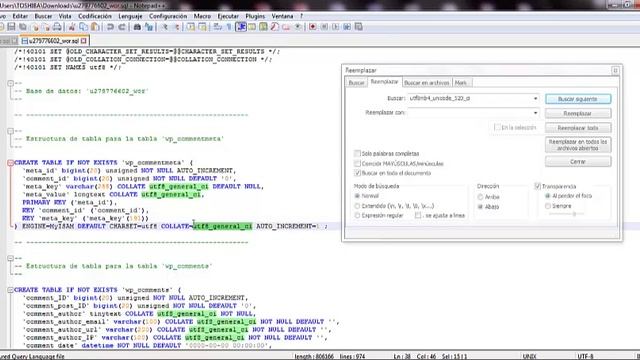The height and width of the screenshot is (360, 640).
Task: Open the Codificación menu
Action: (x=95, y=16)
